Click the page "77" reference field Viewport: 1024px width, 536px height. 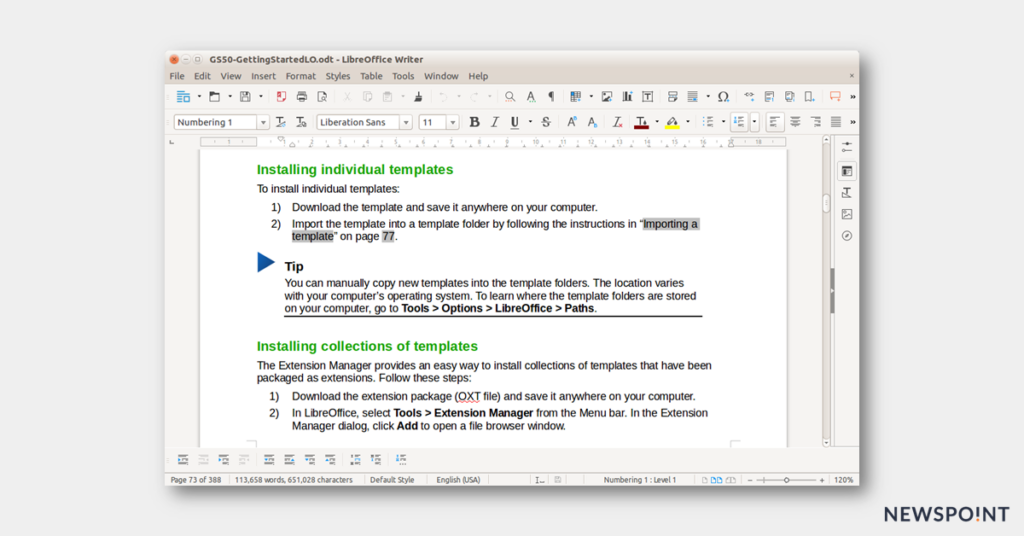[x=389, y=236]
